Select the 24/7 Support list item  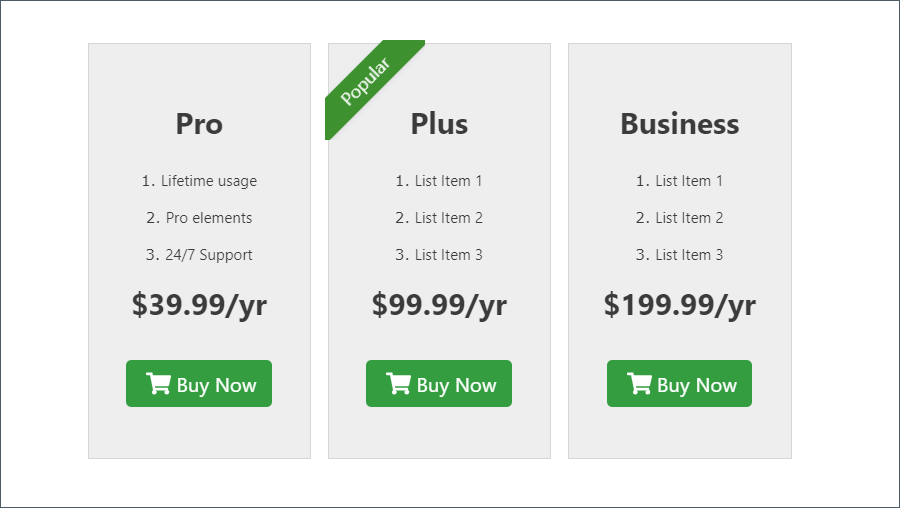(209, 255)
